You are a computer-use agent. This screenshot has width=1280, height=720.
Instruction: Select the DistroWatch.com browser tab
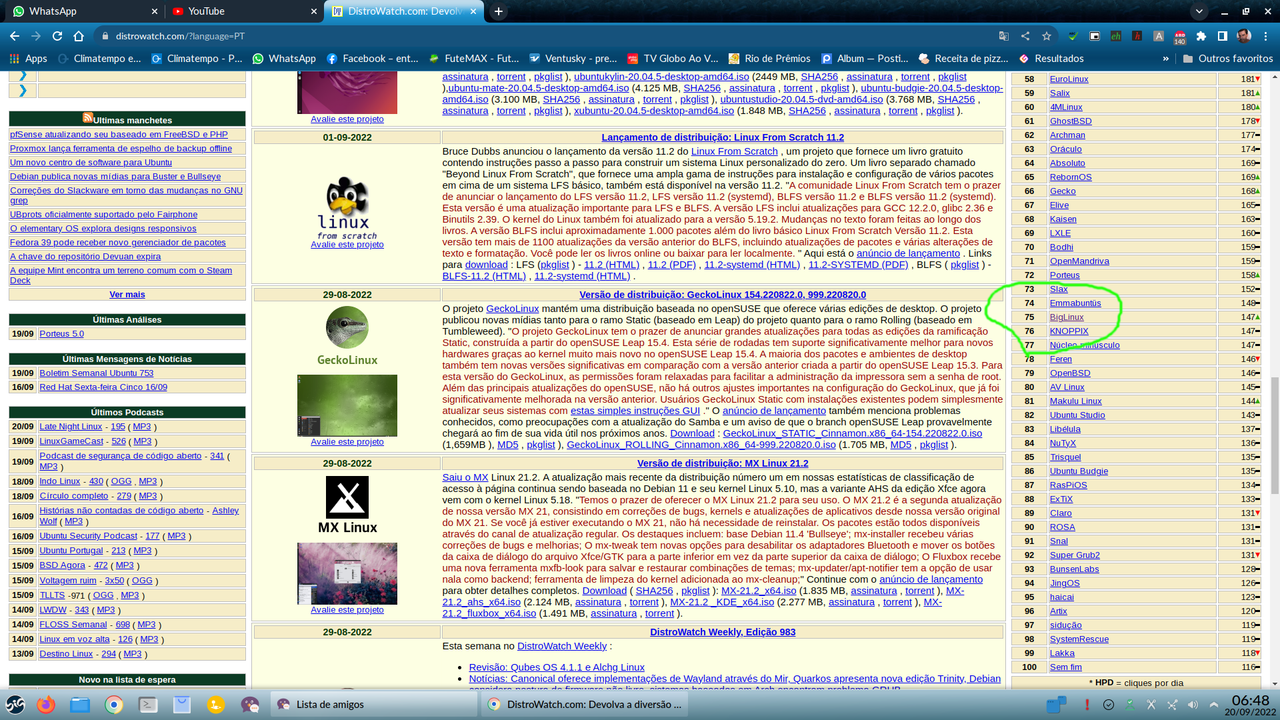404,11
